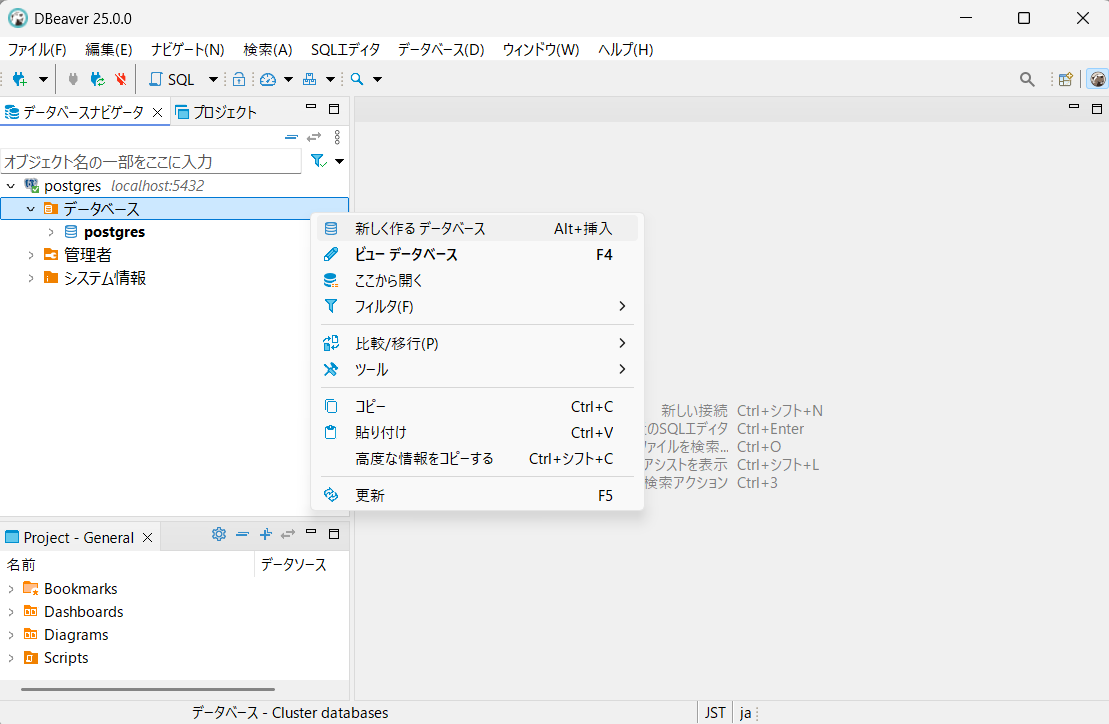
Task: Click the transaction lock icon in the toolbar
Action: coord(239,79)
